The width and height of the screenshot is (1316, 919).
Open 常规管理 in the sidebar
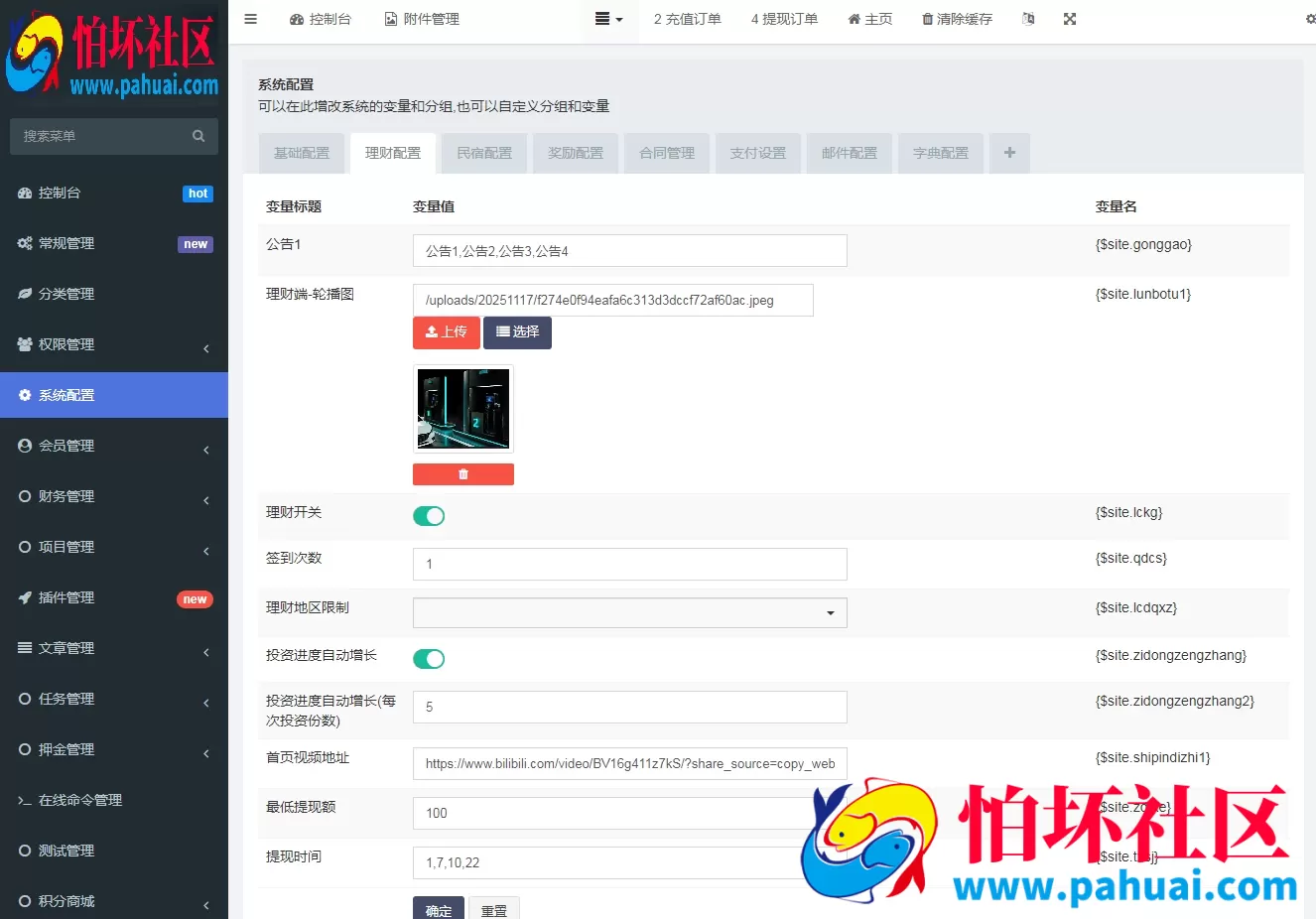pyautogui.click(x=114, y=243)
